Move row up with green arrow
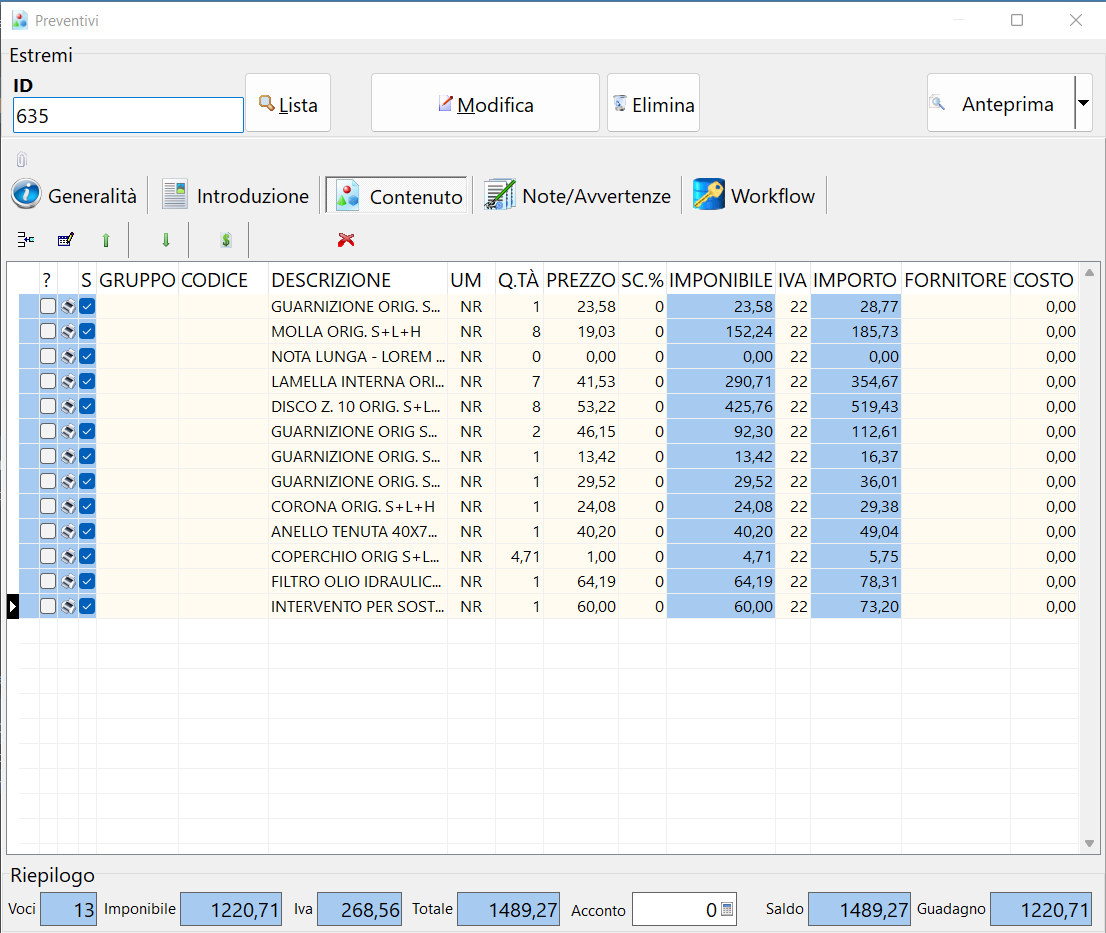Viewport: 1106px width, 933px height. pos(106,240)
